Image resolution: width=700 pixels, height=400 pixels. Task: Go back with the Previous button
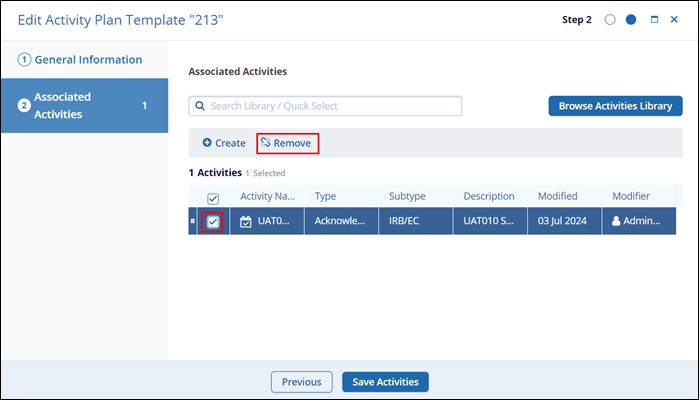point(301,381)
